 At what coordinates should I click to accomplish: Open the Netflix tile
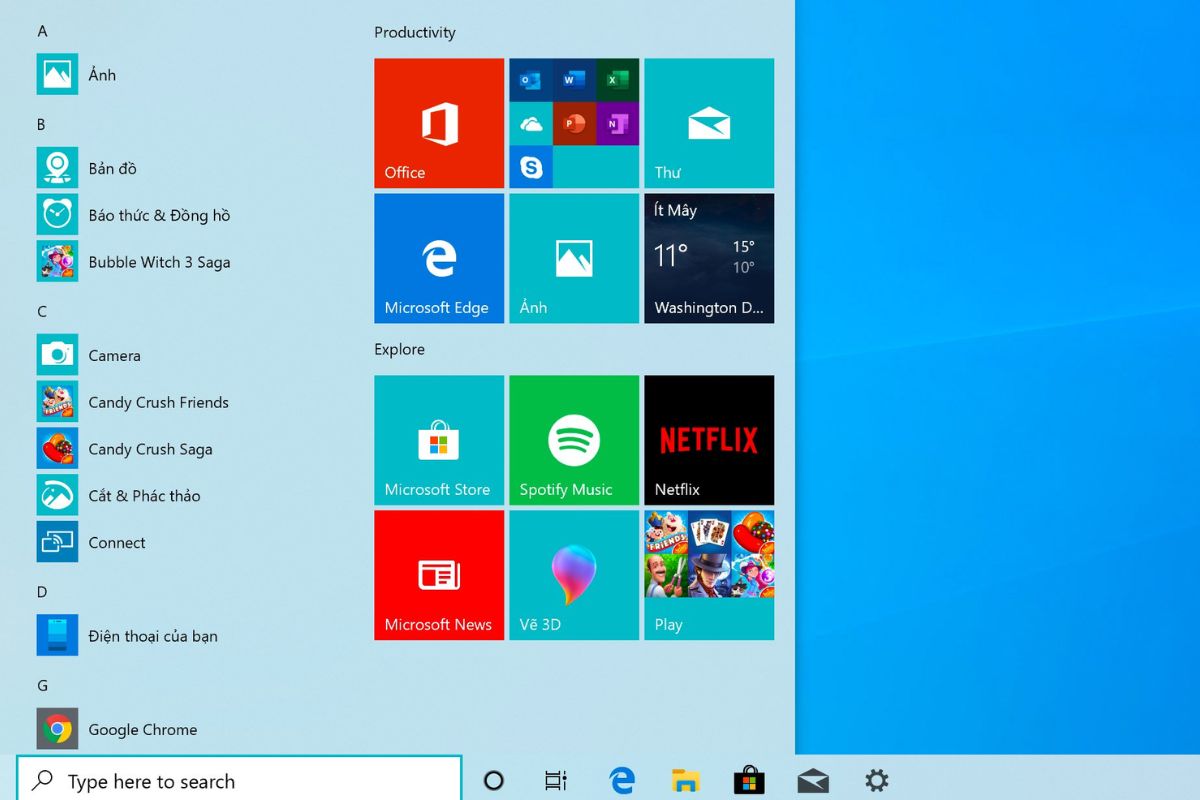(x=709, y=440)
